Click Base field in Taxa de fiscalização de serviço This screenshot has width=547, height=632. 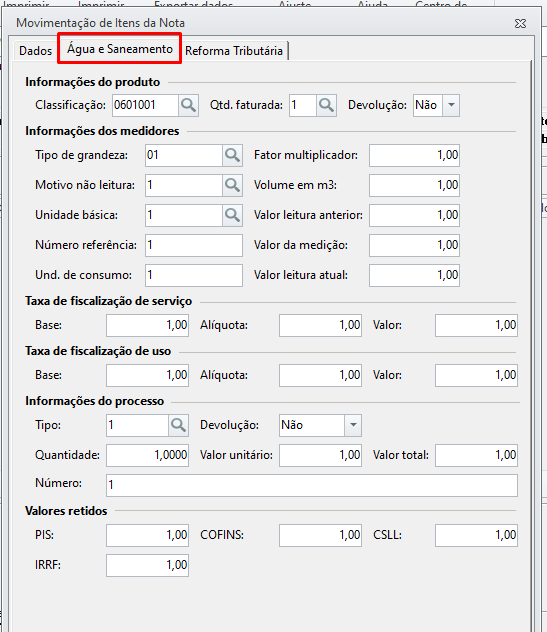pyautogui.click(x=148, y=325)
